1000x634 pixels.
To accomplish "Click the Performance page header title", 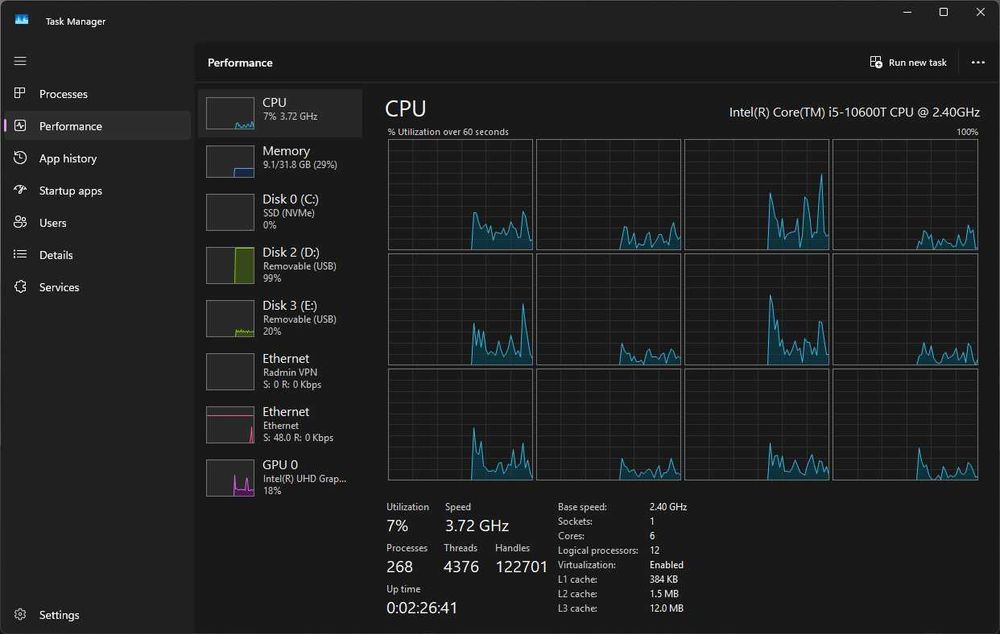I will (240, 63).
